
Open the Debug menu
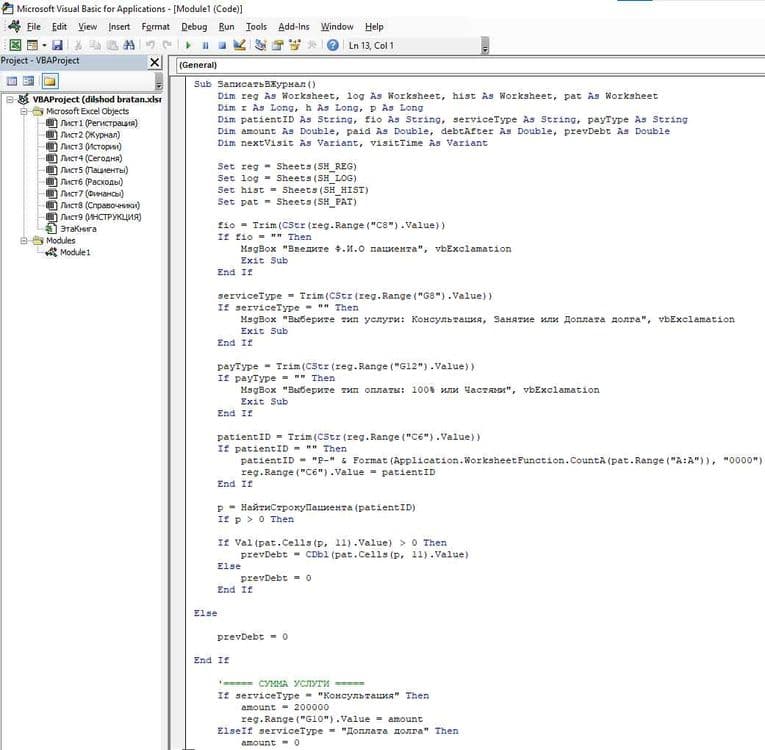194,27
